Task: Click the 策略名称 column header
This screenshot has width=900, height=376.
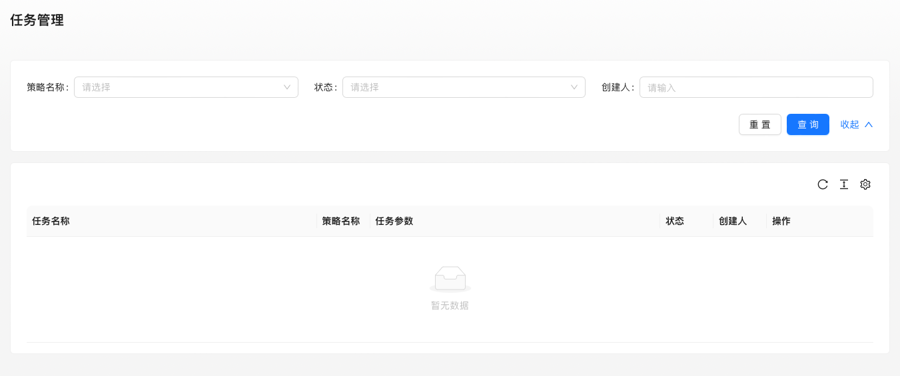Action: (x=343, y=221)
